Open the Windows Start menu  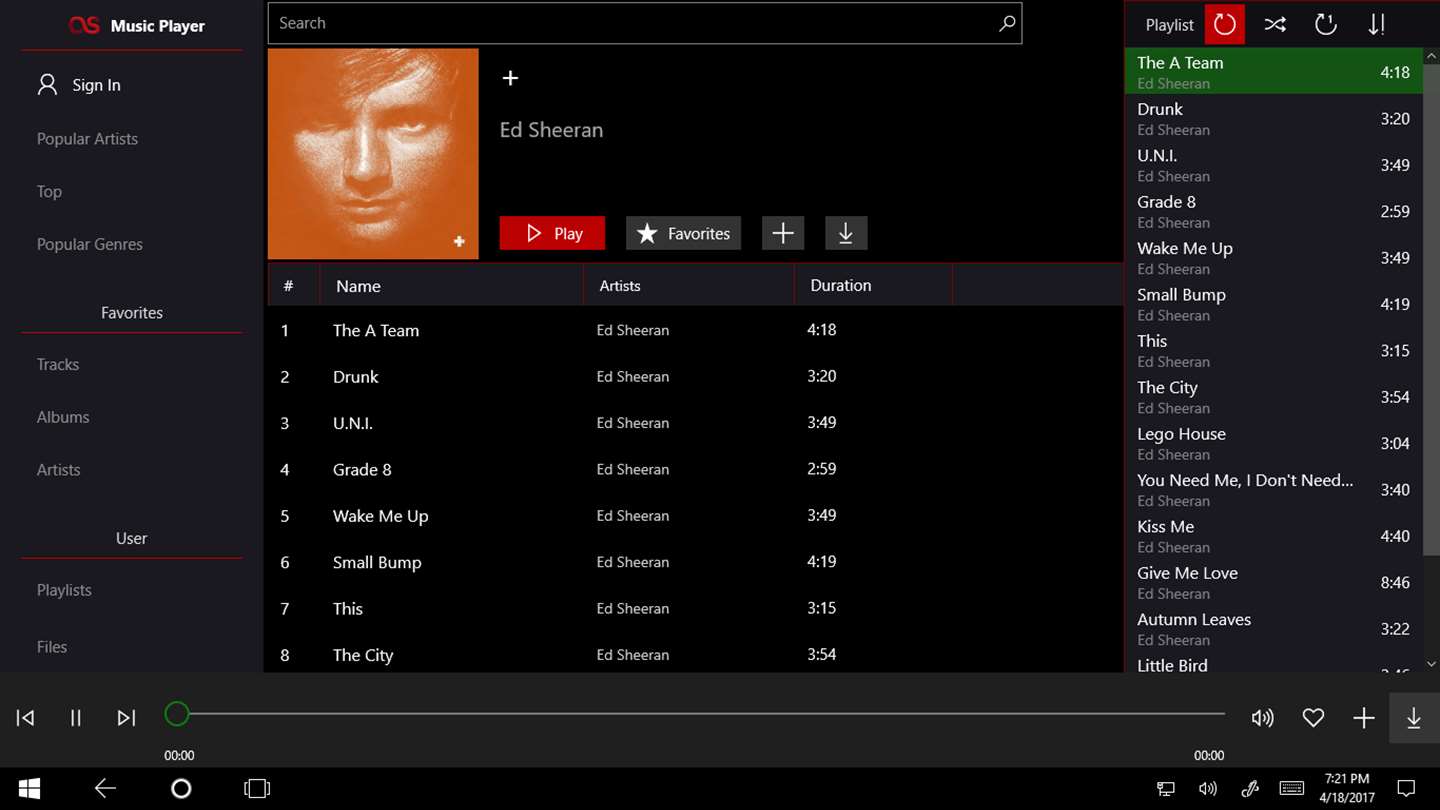(29, 789)
